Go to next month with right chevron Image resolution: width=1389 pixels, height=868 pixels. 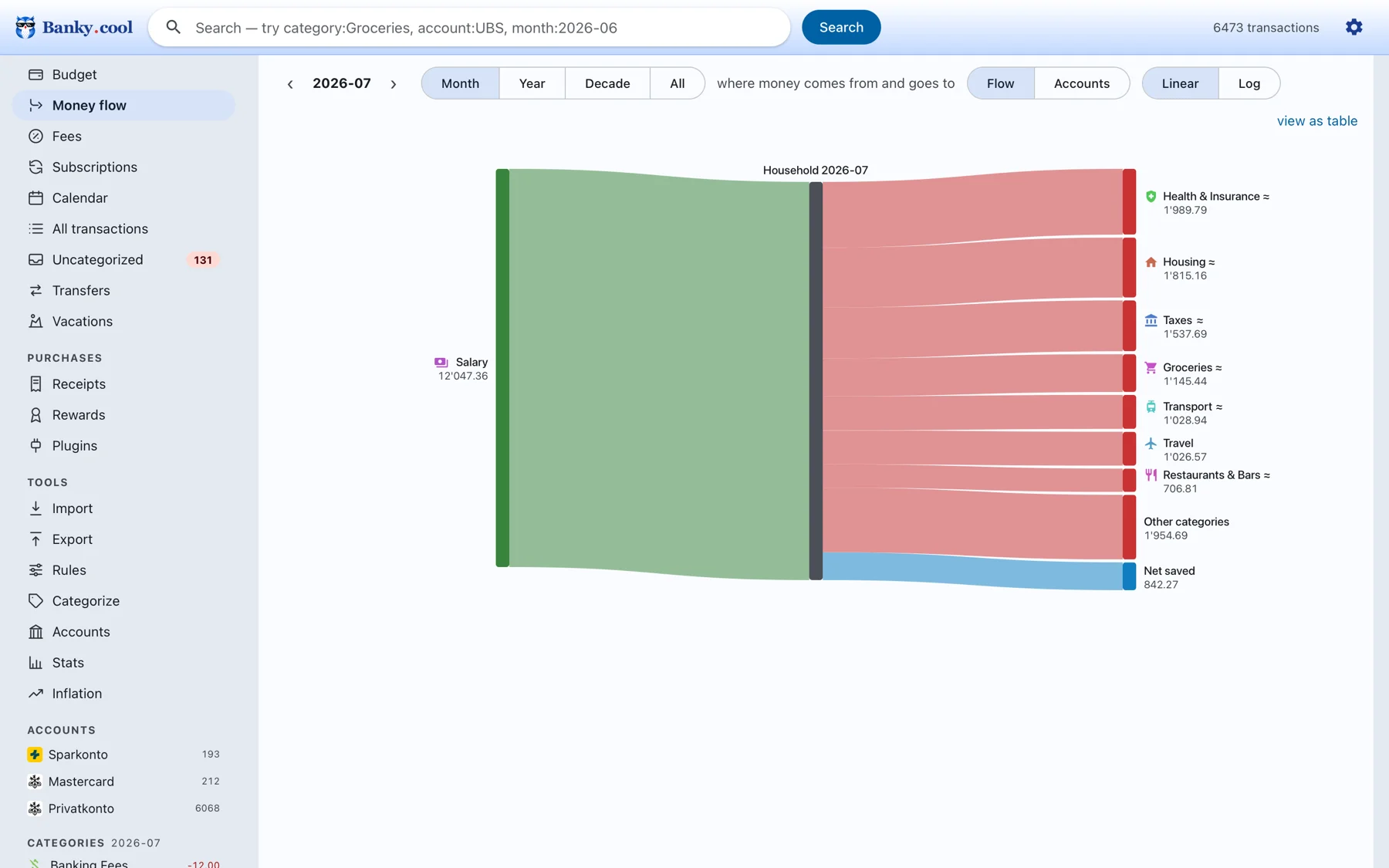point(394,84)
